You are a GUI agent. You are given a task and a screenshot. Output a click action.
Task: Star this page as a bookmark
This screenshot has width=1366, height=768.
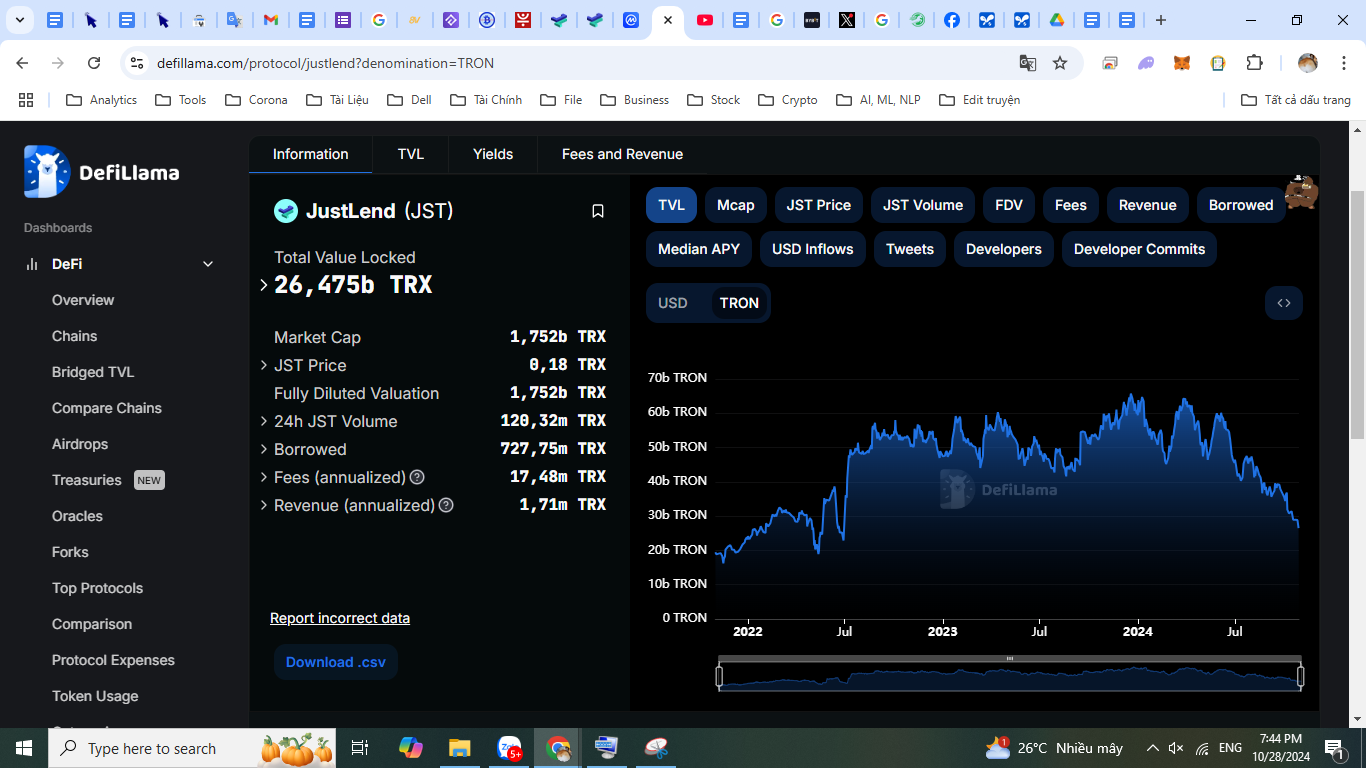[1060, 63]
